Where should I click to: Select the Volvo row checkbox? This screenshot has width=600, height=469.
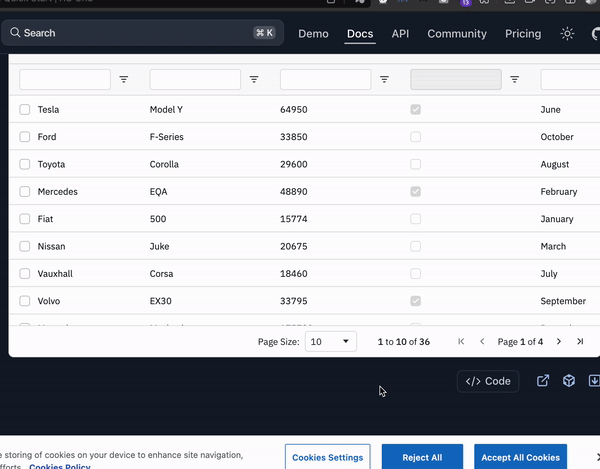tap(24, 301)
